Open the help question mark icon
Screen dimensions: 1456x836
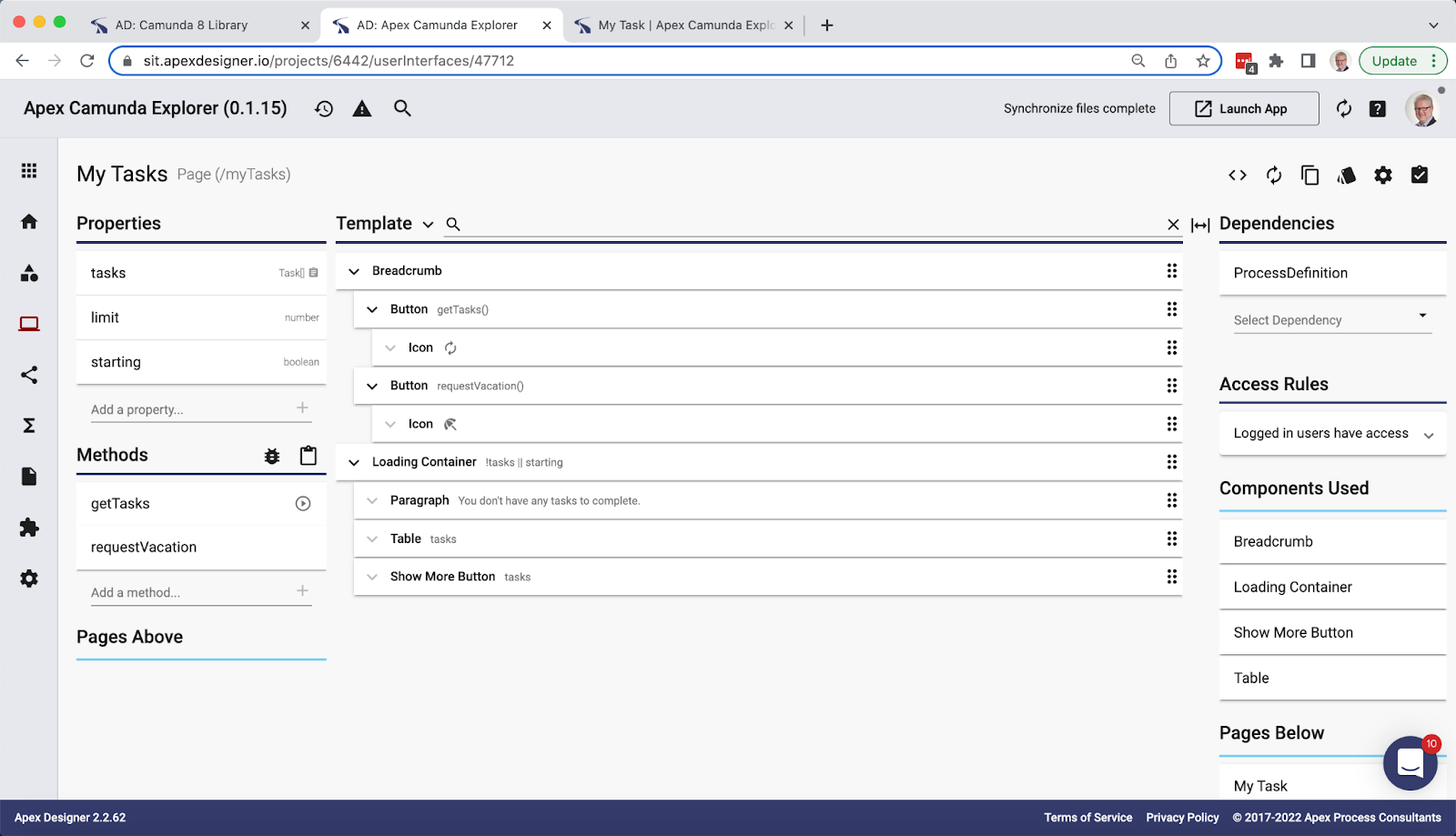click(x=1378, y=109)
